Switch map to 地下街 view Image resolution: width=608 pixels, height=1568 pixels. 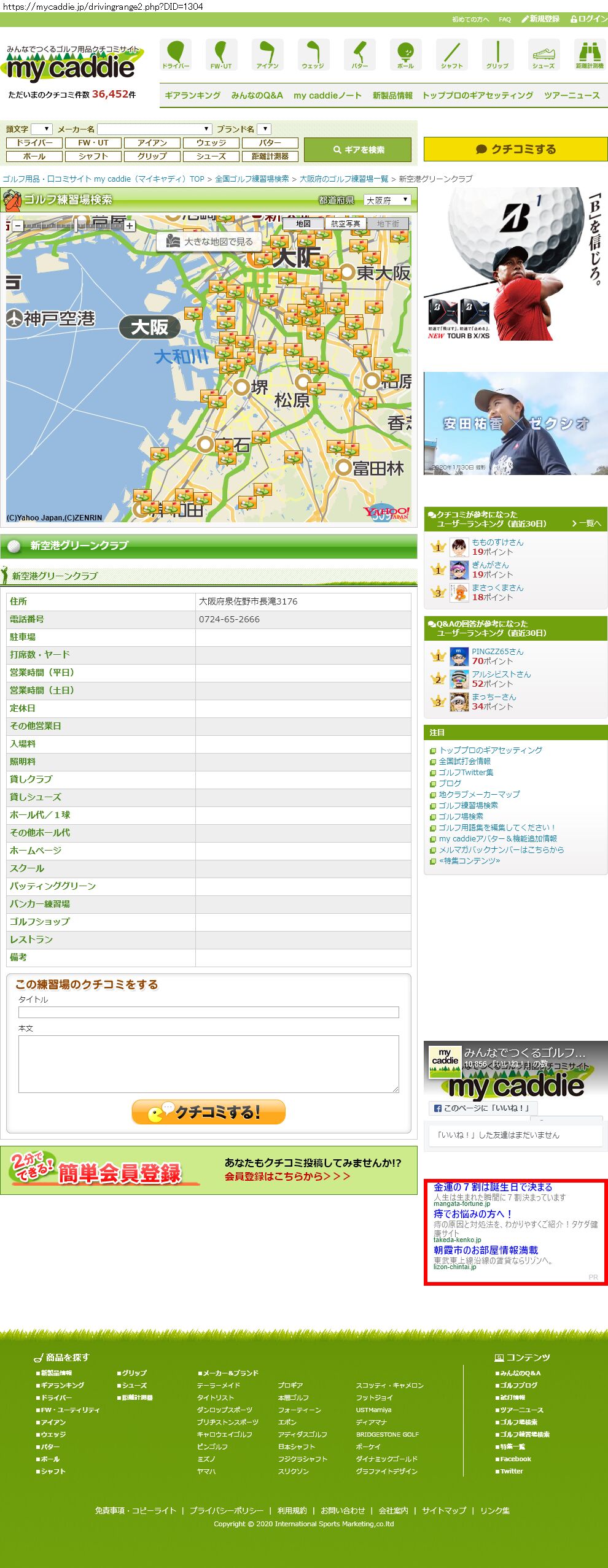point(388,224)
